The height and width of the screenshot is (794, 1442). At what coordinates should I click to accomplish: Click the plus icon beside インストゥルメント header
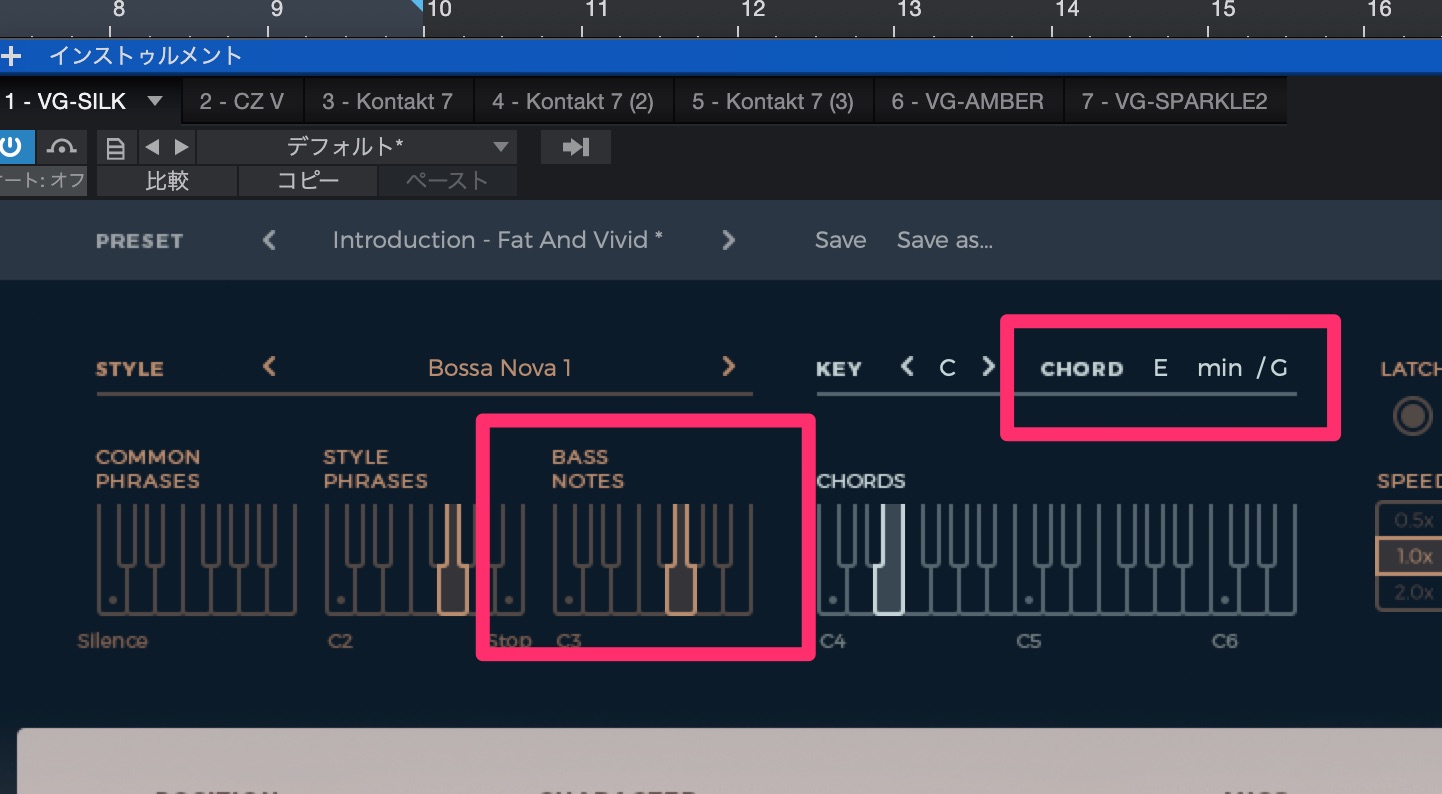click(11, 56)
